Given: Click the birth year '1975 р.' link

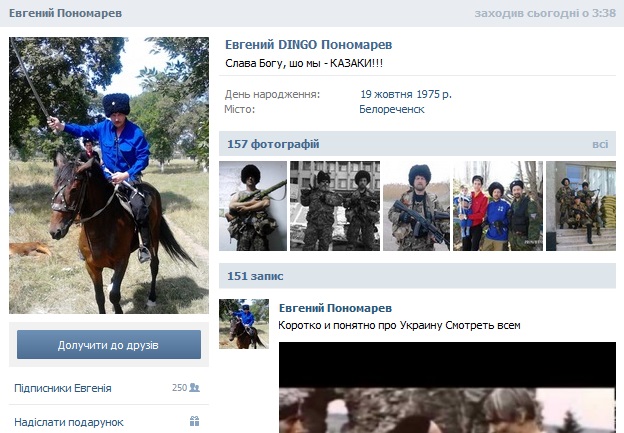Looking at the screenshot, I should (x=434, y=94).
